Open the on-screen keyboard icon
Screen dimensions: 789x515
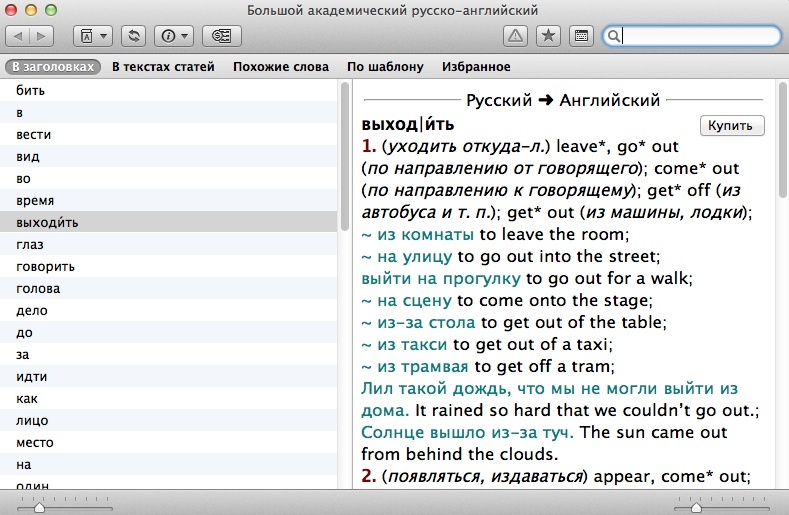[x=581, y=36]
